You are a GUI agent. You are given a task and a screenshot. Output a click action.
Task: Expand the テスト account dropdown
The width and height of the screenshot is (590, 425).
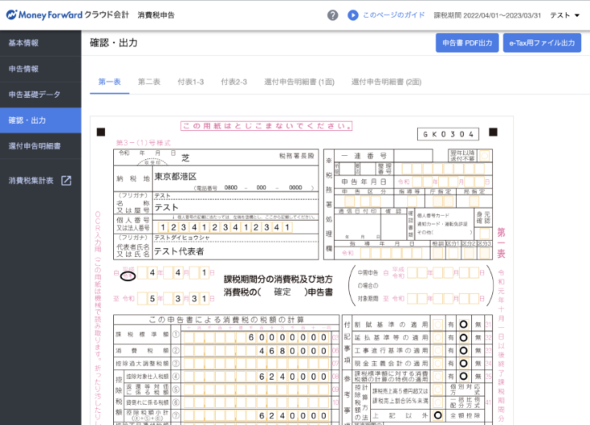tap(565, 15)
